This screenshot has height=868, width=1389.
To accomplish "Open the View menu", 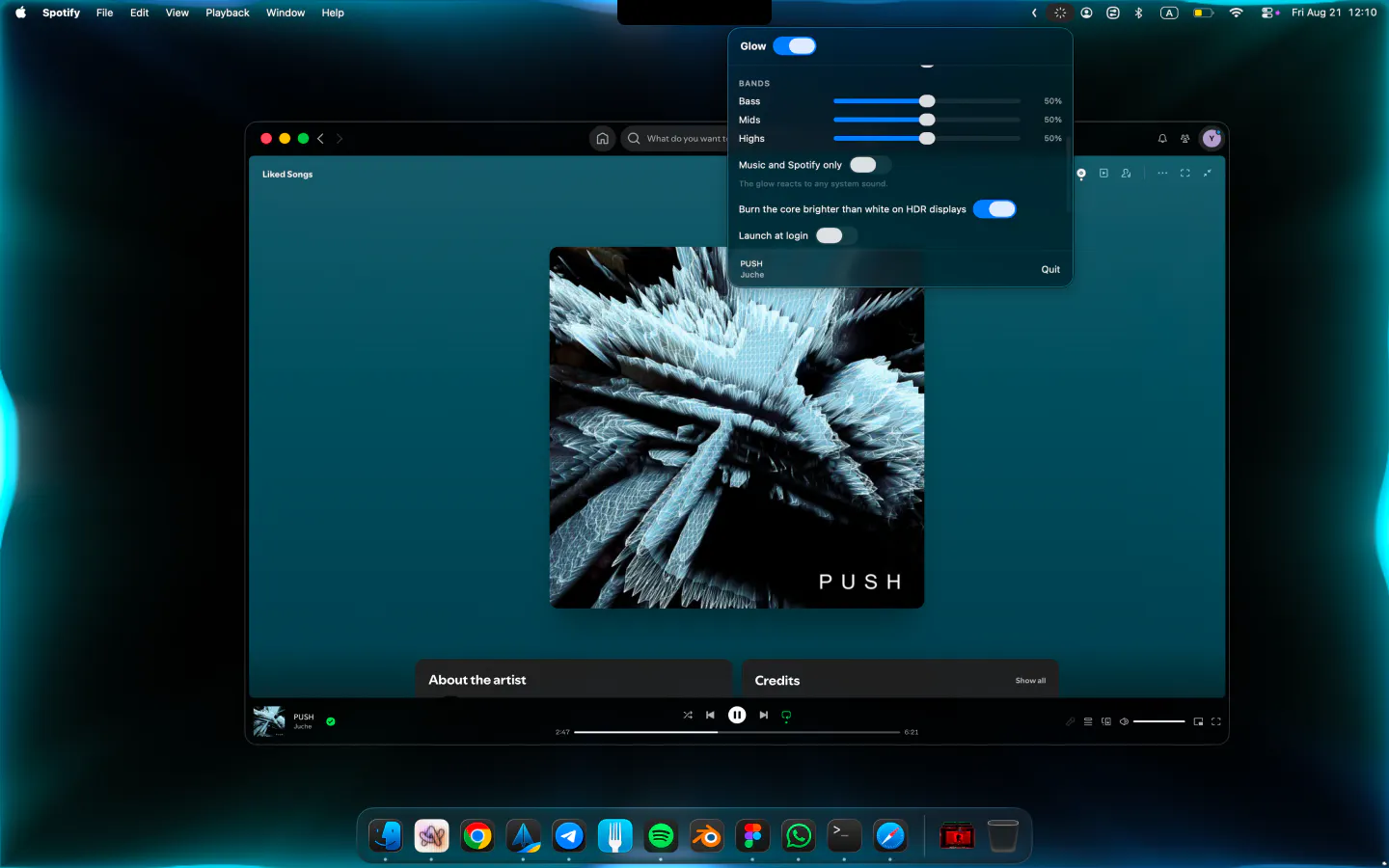I will click(177, 13).
